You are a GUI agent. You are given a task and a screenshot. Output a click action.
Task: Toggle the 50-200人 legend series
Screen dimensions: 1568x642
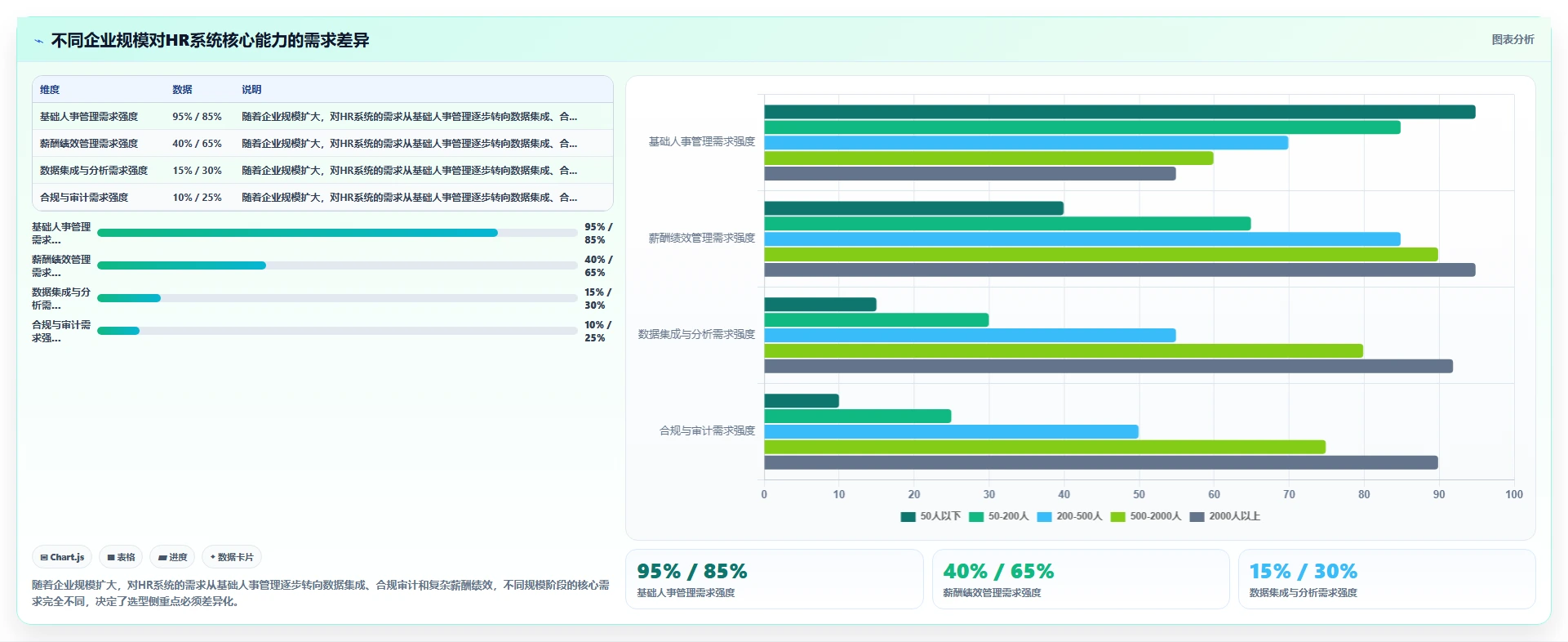(998, 516)
